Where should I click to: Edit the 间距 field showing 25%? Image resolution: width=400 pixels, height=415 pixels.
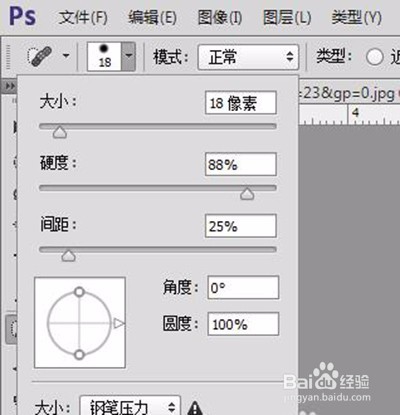(x=241, y=226)
